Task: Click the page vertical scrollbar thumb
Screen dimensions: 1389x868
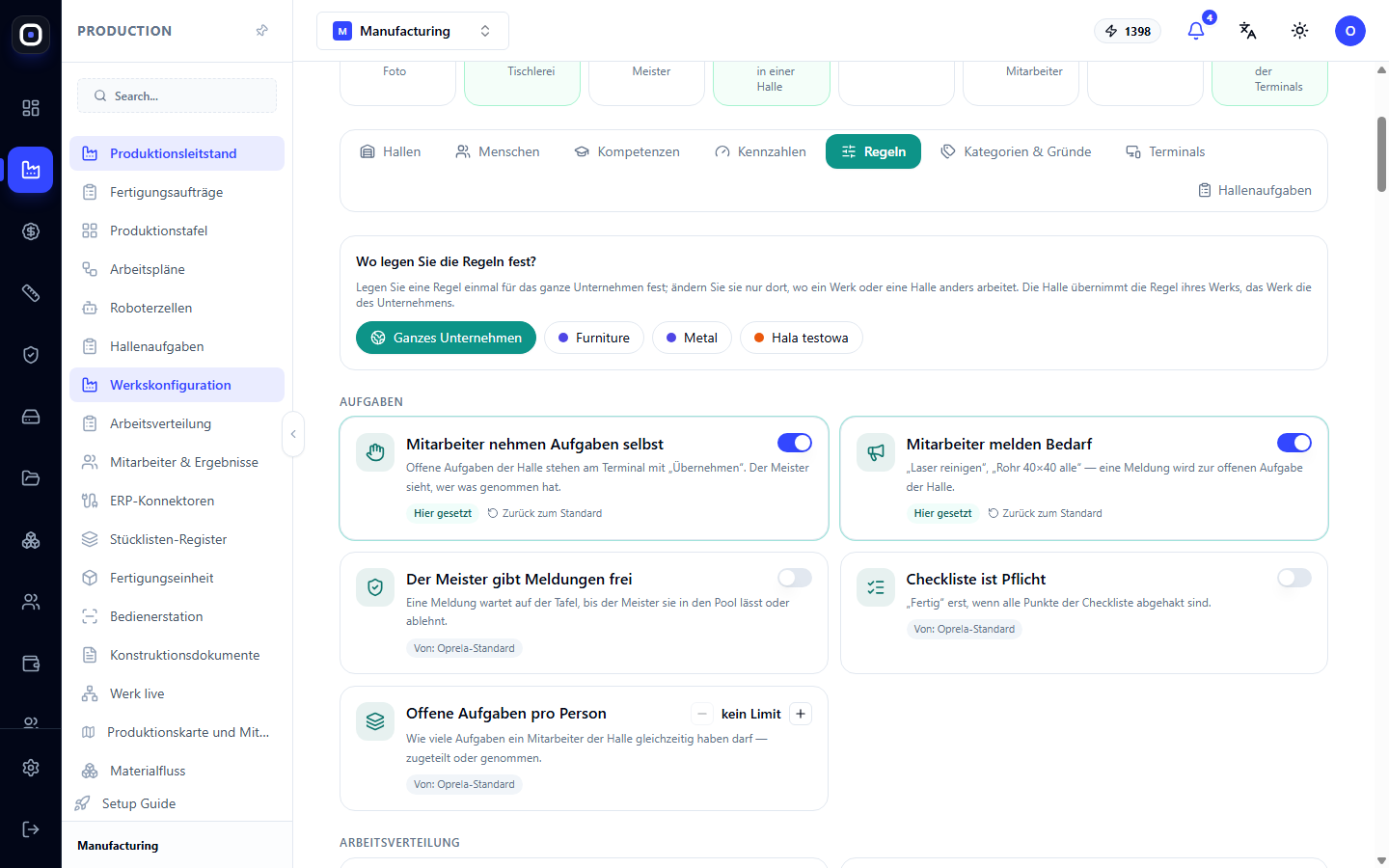Action: [1381, 154]
